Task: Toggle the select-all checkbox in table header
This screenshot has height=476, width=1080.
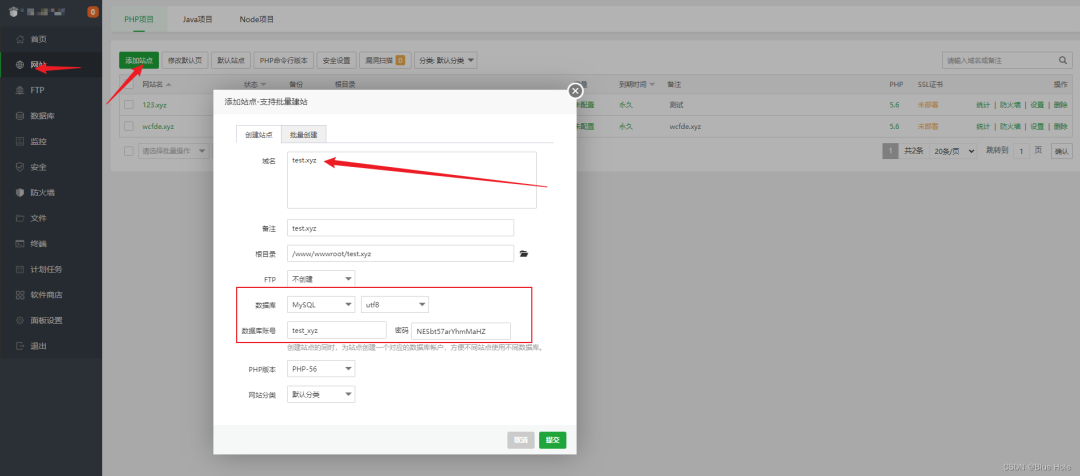Action: click(x=128, y=84)
